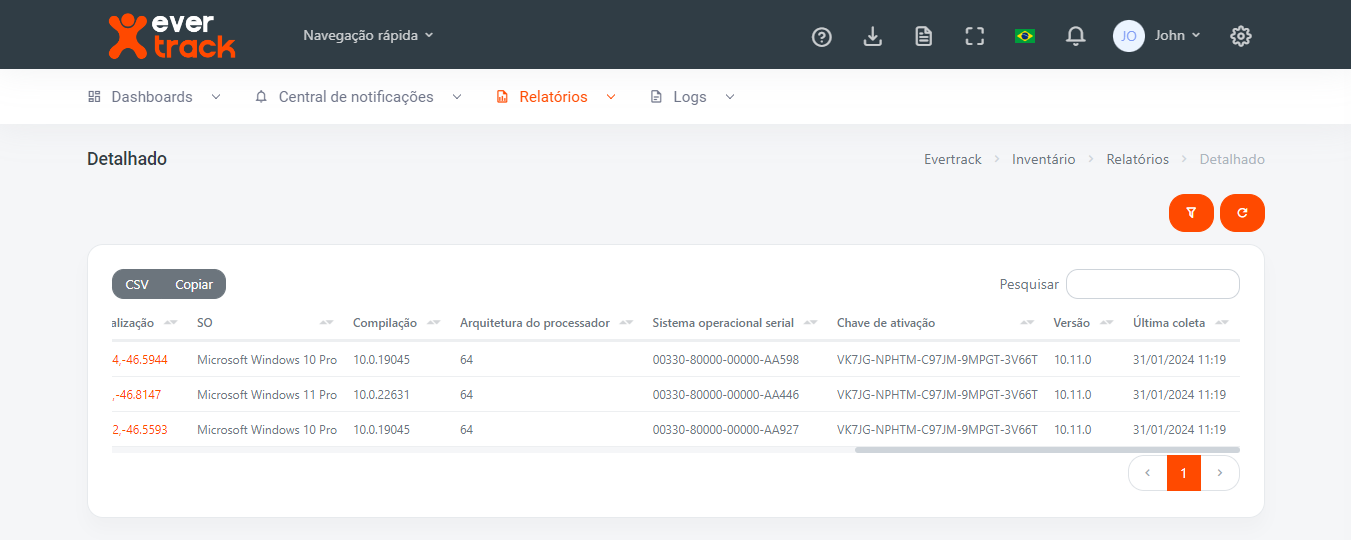Click the help question mark icon
This screenshot has width=1351, height=540.
(822, 37)
